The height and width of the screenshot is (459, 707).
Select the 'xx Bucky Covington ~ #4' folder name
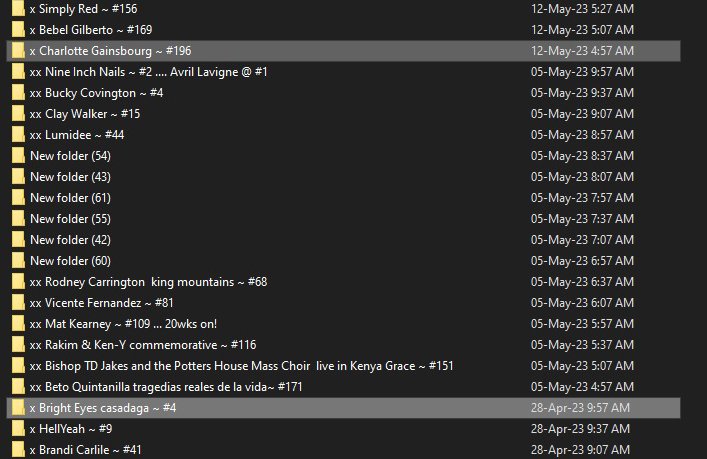[x=96, y=93]
